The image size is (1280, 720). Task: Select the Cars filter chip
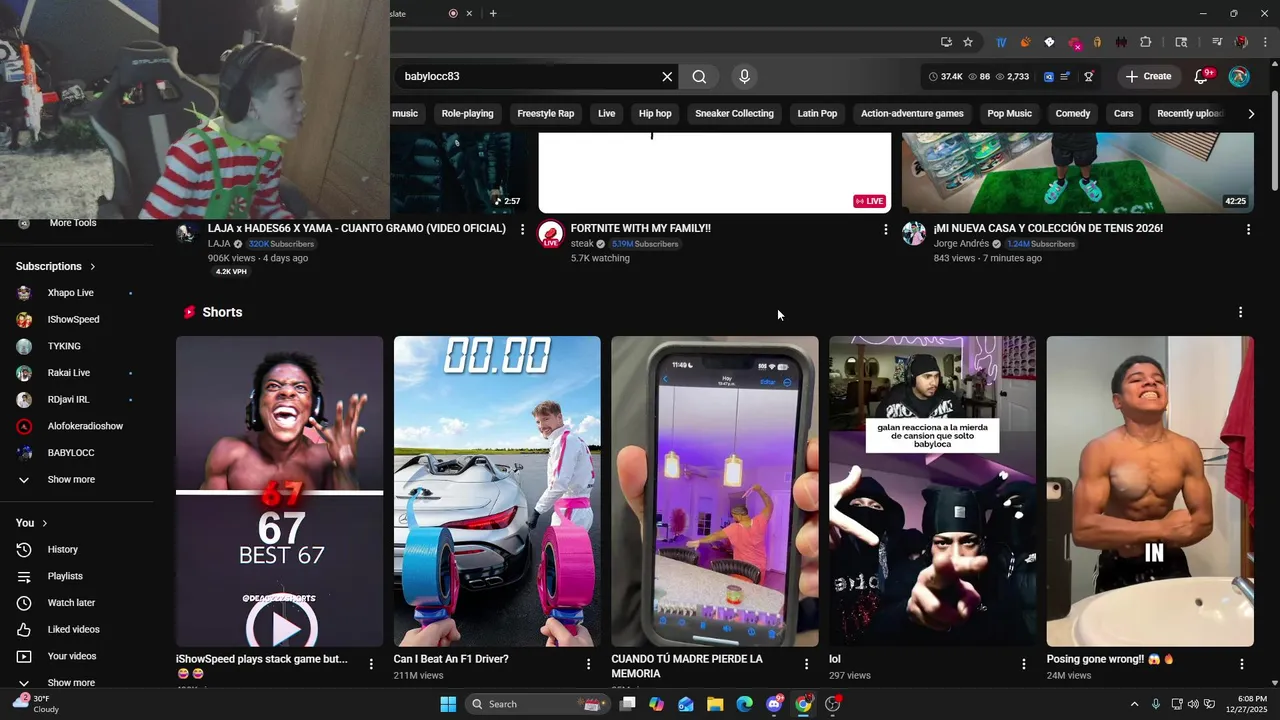1124,114
